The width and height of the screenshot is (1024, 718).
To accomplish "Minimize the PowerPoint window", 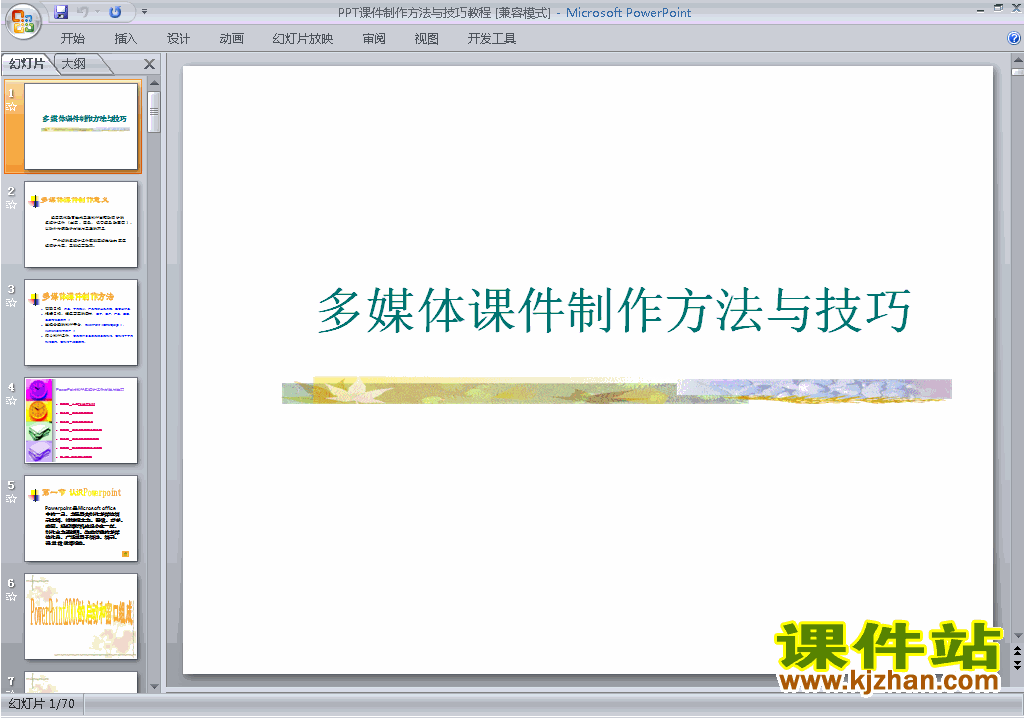I will [980, 10].
